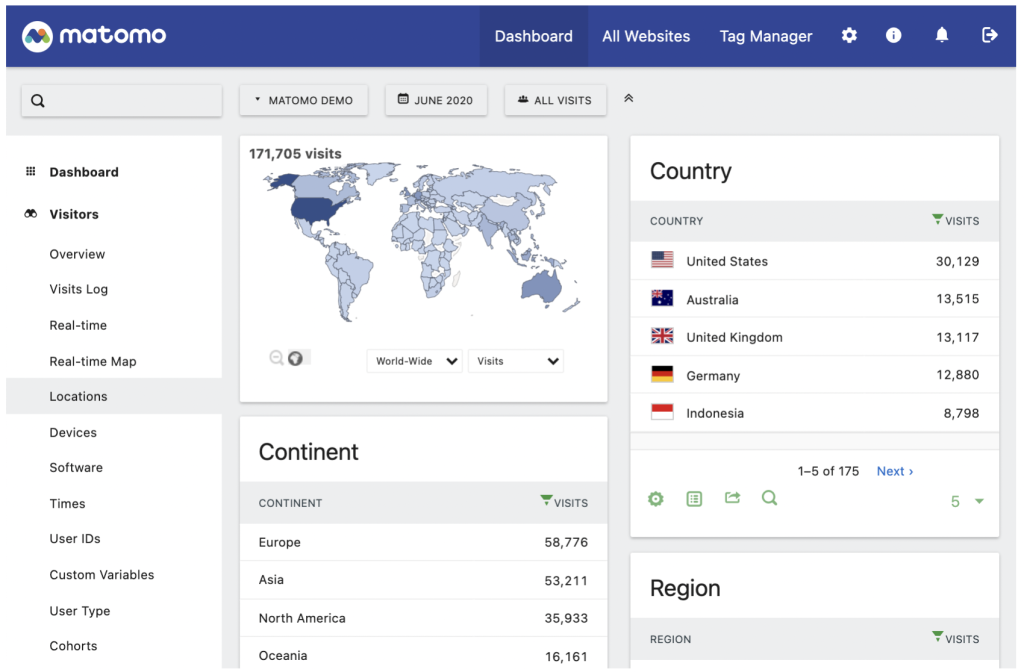Open the report configuration cog below Country table
Image resolution: width=1024 pixels, height=672 pixels.
click(x=656, y=498)
